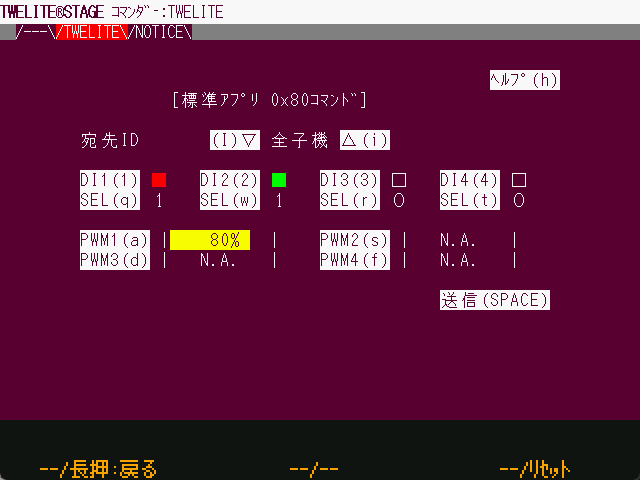Toggle SEL(w) select mask
Viewport: 640px width, 480px height.
[x=230, y=200]
